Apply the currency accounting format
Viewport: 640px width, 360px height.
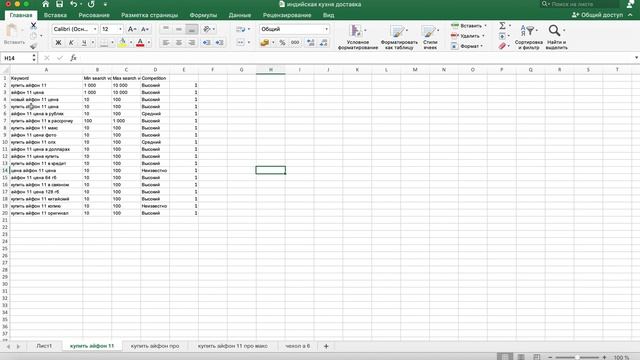click(264, 42)
